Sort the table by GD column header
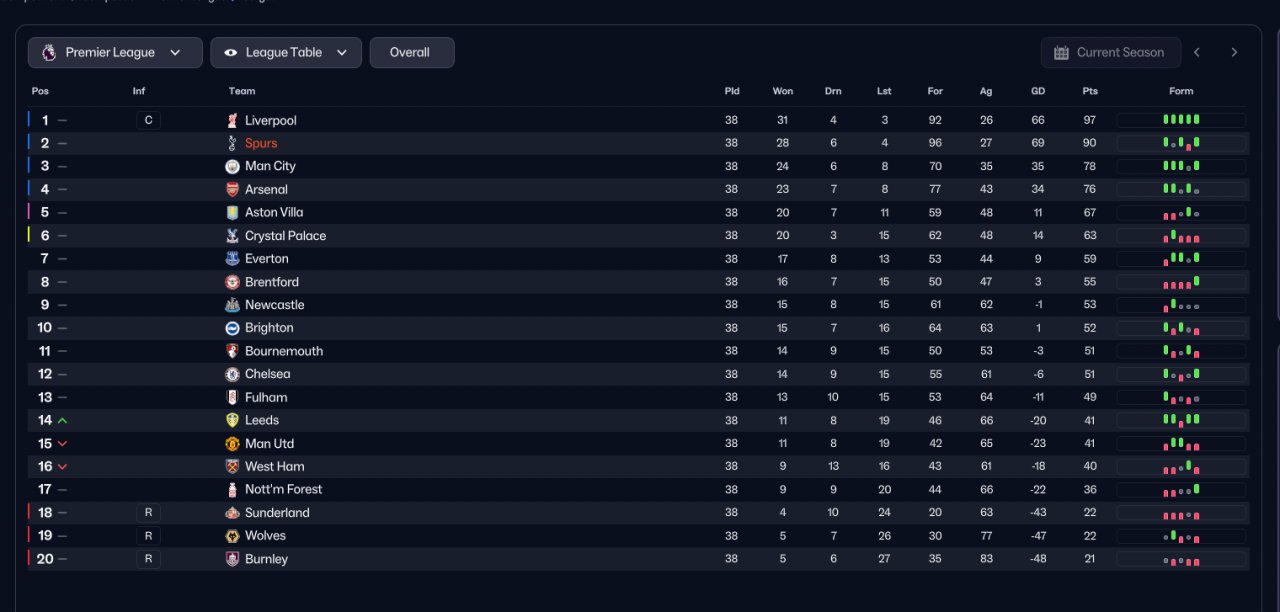This screenshot has width=1280, height=612. click(x=1038, y=91)
